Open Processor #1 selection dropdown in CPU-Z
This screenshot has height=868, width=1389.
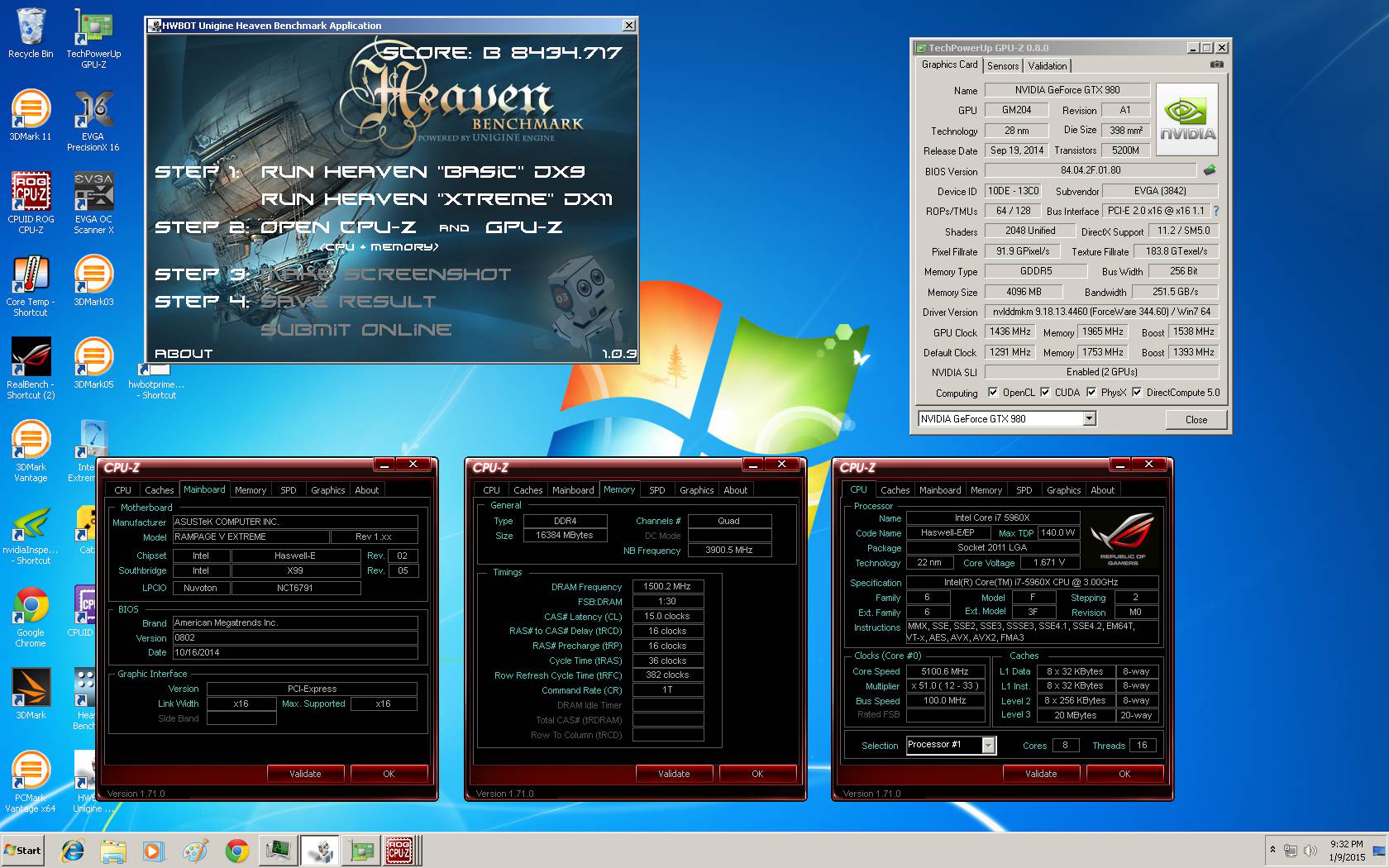click(x=988, y=746)
